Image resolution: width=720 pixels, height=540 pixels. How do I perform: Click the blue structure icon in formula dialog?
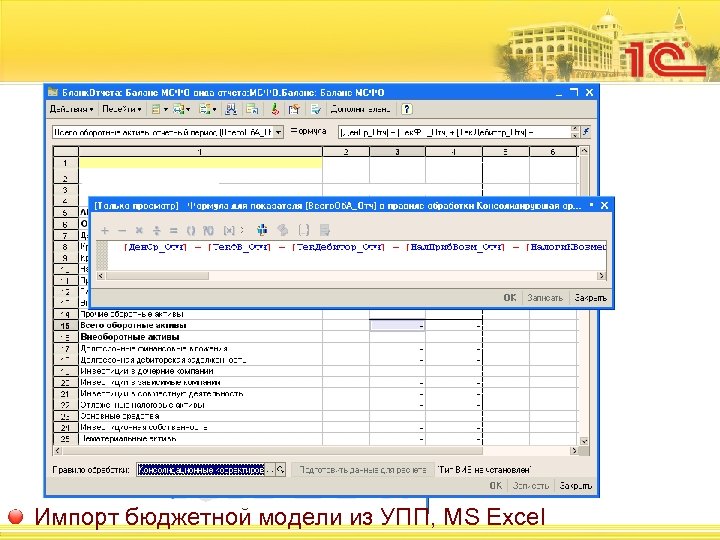tap(262, 230)
